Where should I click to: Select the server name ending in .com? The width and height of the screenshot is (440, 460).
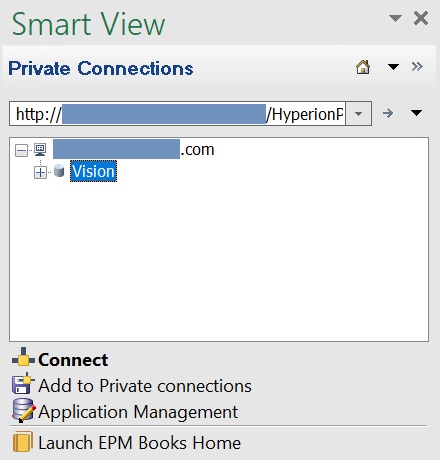click(x=133, y=149)
